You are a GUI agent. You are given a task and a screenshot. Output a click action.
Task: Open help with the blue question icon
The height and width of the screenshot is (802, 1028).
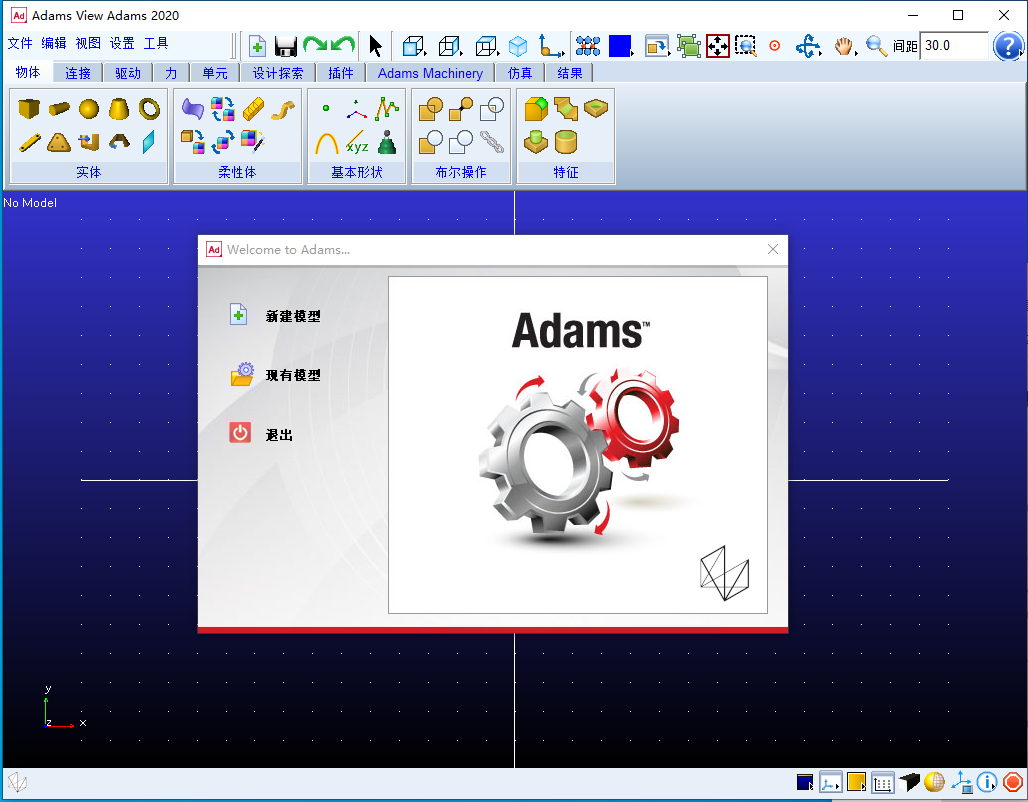pyautogui.click(x=1008, y=47)
